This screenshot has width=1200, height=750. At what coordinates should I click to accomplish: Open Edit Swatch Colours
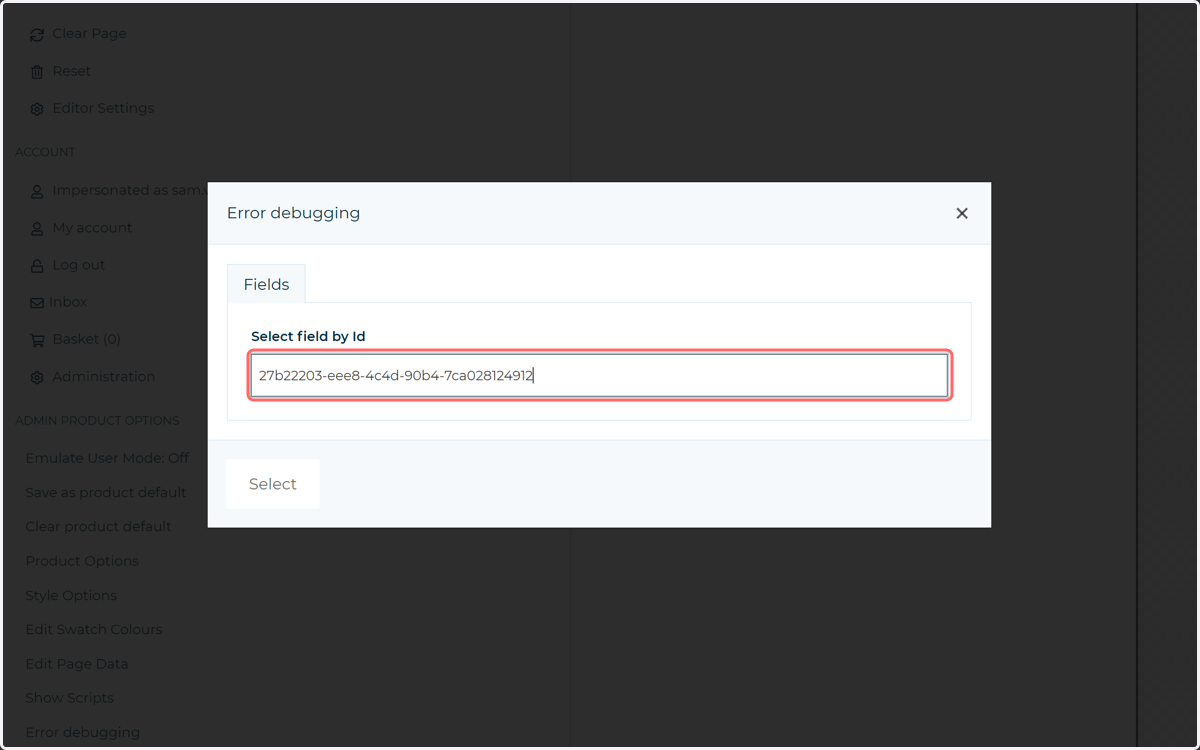pos(94,629)
